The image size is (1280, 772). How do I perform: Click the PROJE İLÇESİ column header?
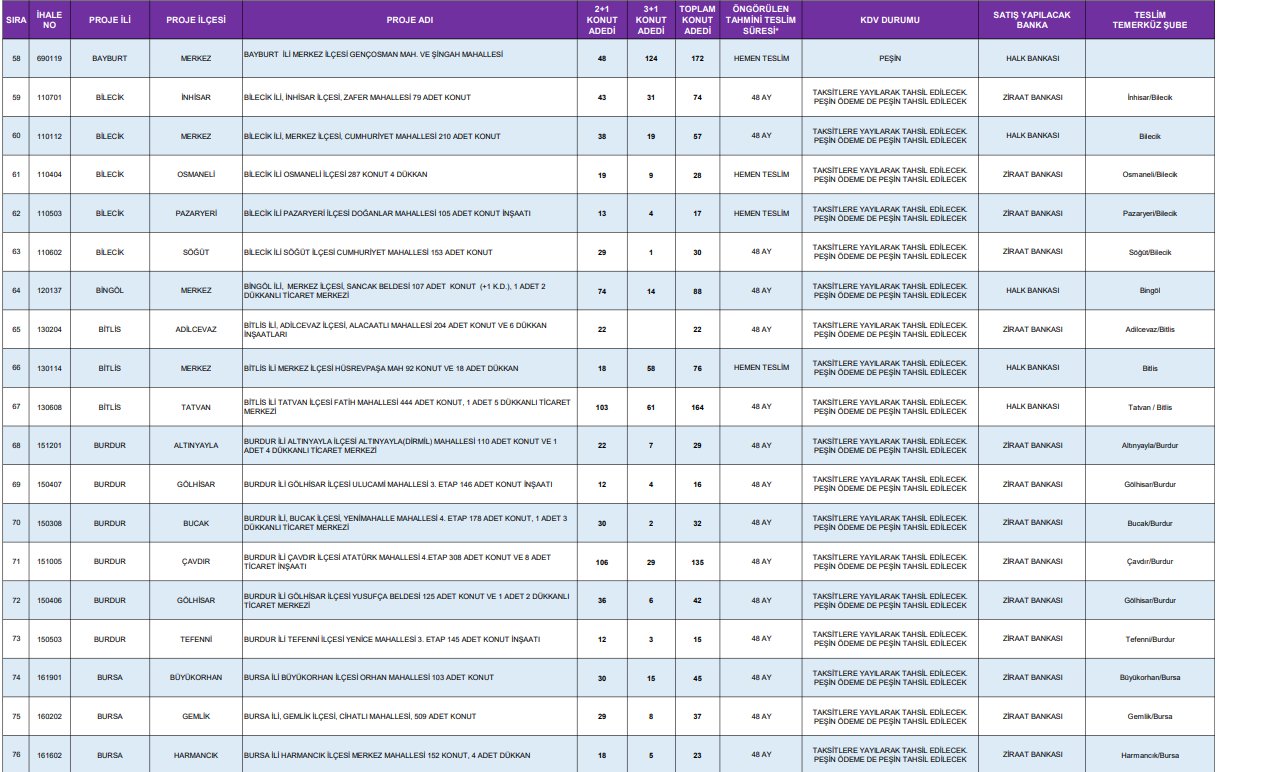point(196,20)
